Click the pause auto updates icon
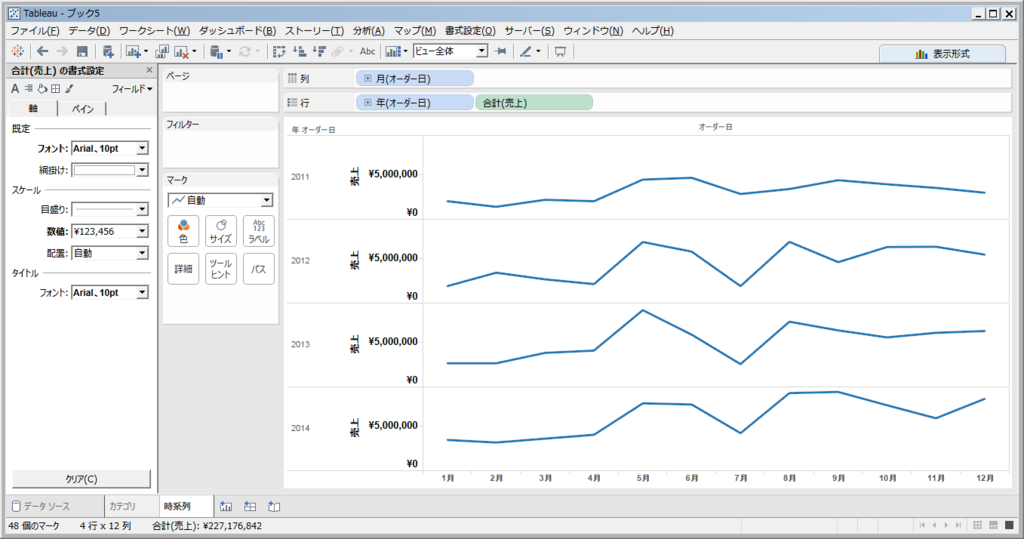1024x539 pixels. 217,51
